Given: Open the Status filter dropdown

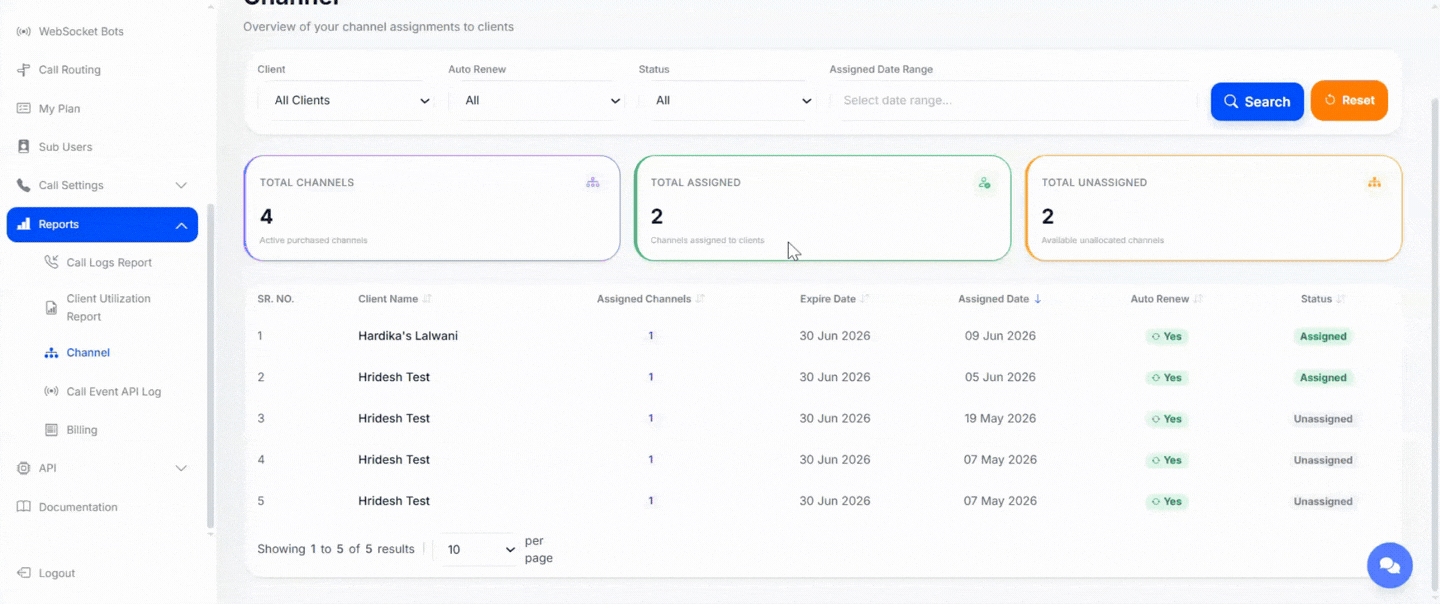Looking at the screenshot, I should [x=727, y=101].
